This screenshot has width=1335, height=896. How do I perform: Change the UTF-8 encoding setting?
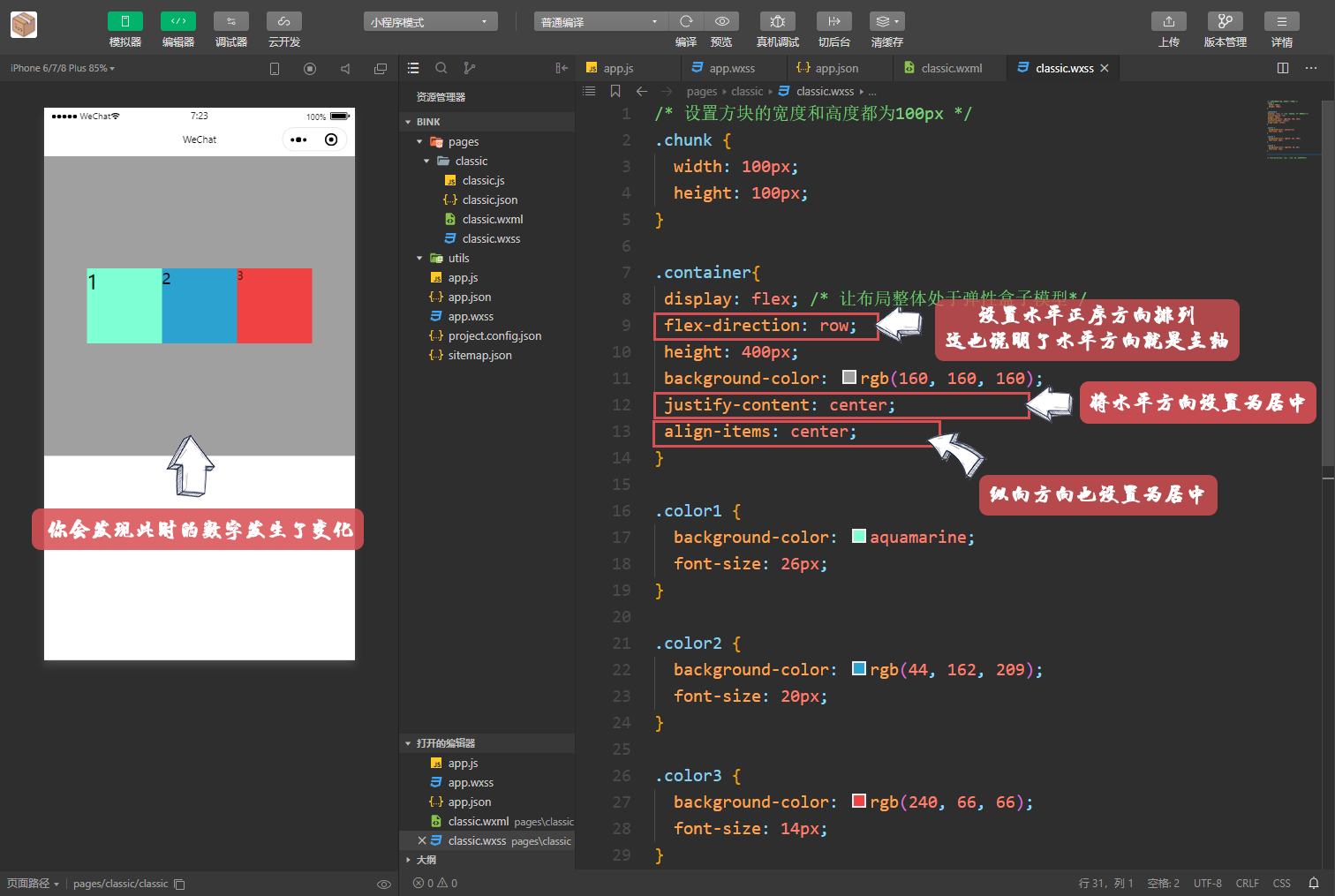(x=1208, y=884)
